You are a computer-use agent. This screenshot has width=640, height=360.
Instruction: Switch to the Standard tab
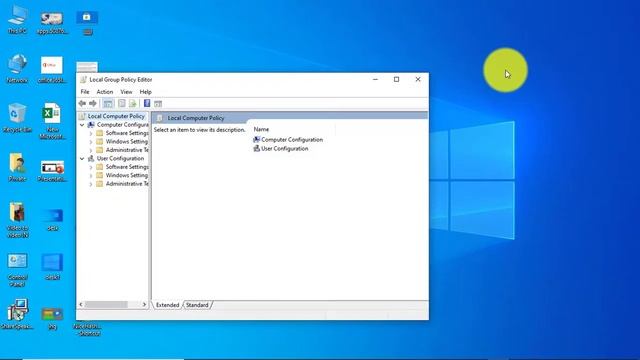click(x=197, y=305)
